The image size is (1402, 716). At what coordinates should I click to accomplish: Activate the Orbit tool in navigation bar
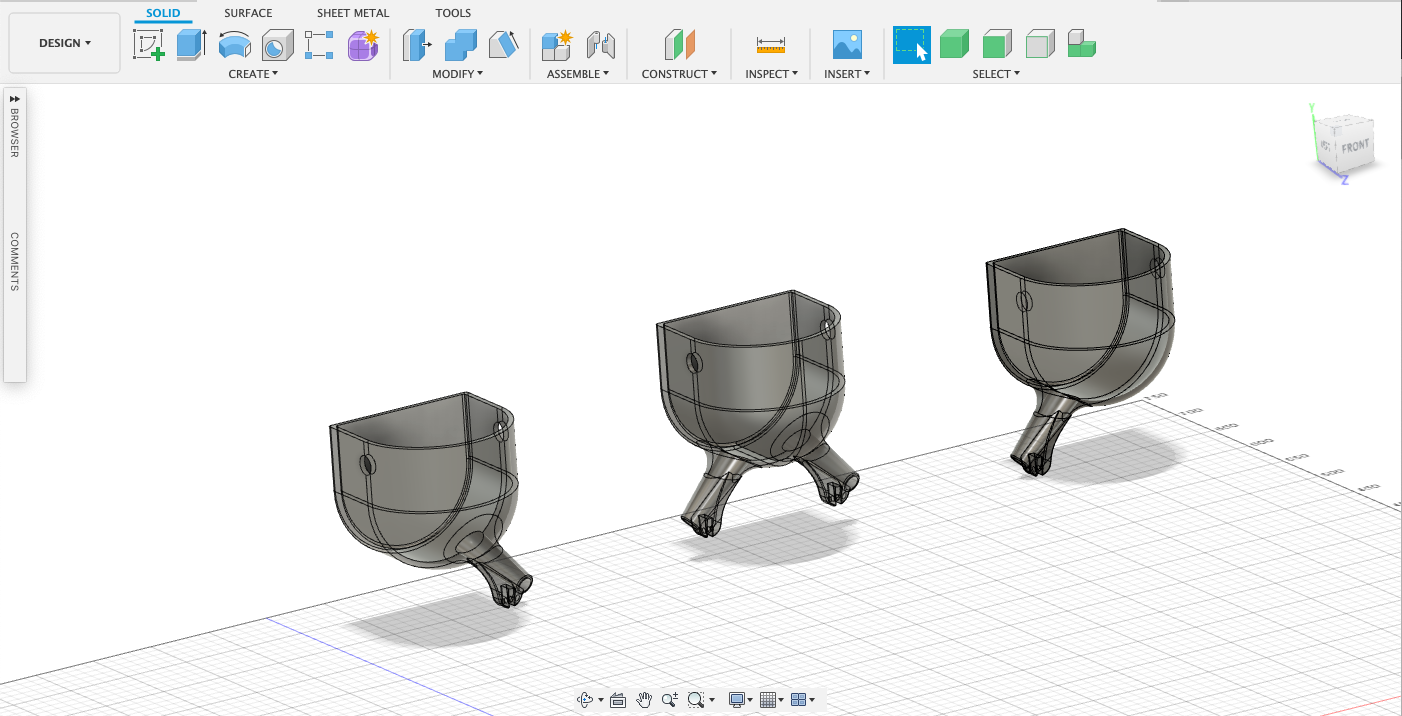(x=584, y=699)
